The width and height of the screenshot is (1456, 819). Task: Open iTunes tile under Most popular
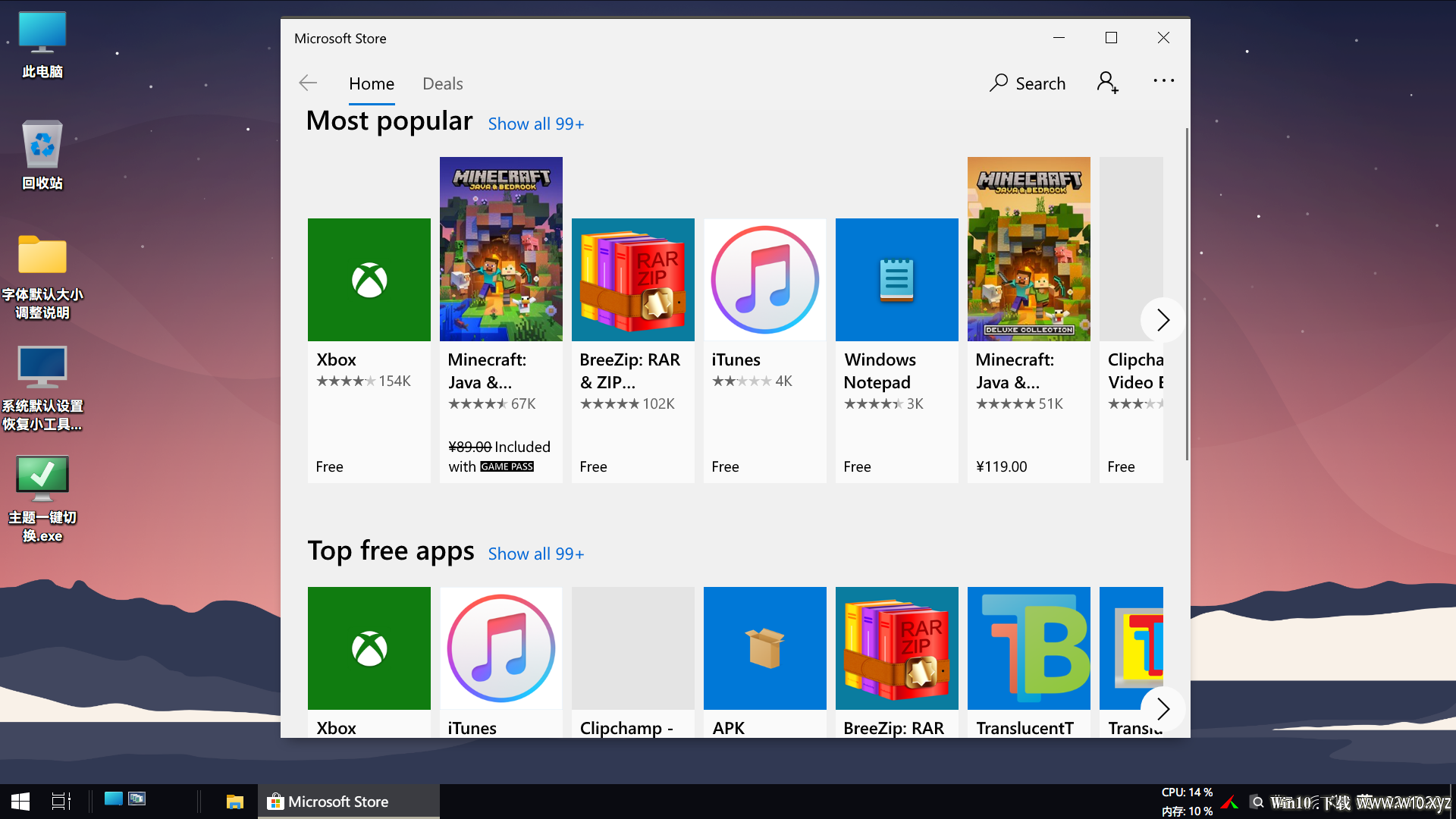(765, 350)
